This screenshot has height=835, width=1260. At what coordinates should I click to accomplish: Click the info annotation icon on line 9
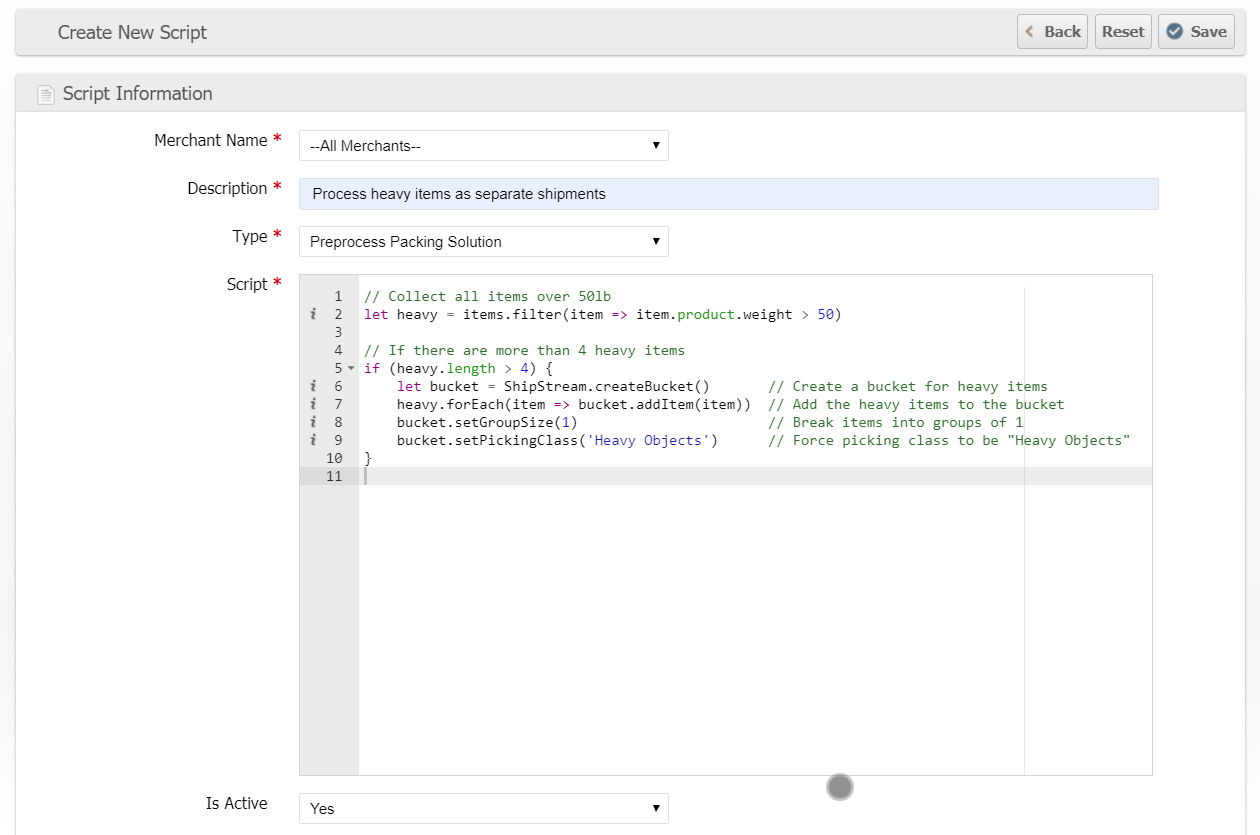(313, 440)
